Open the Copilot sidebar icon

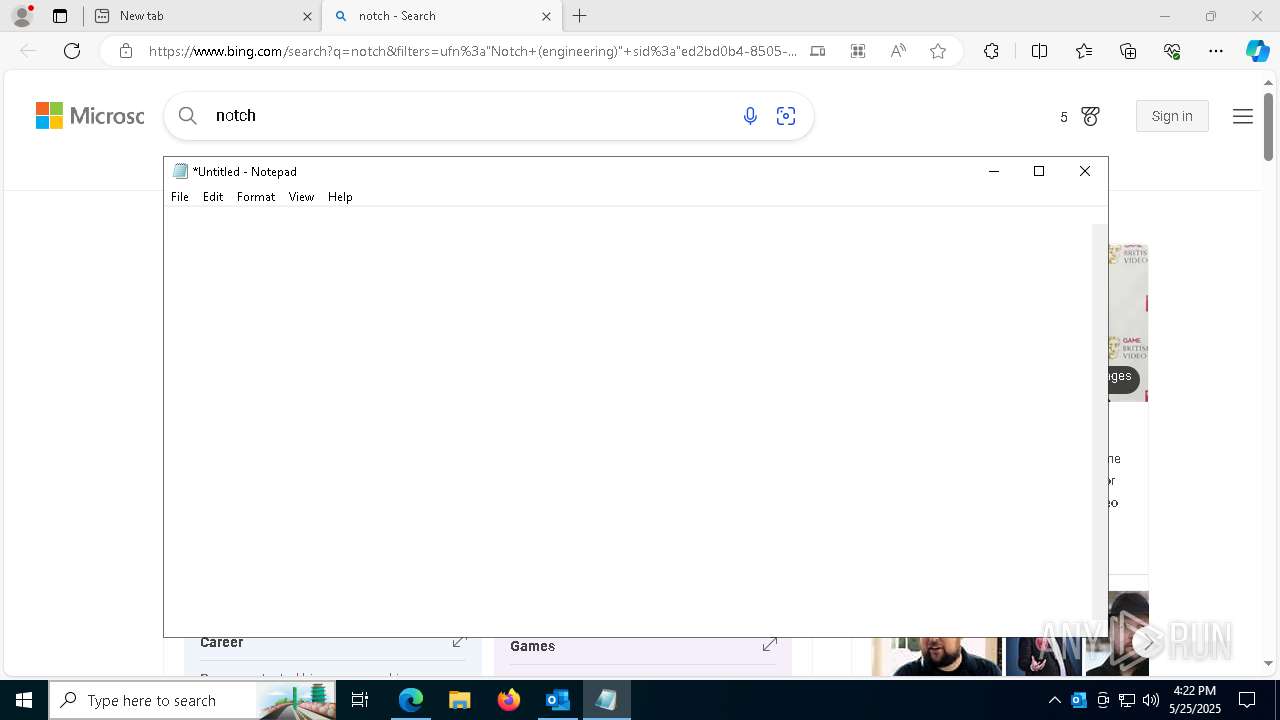[1257, 51]
